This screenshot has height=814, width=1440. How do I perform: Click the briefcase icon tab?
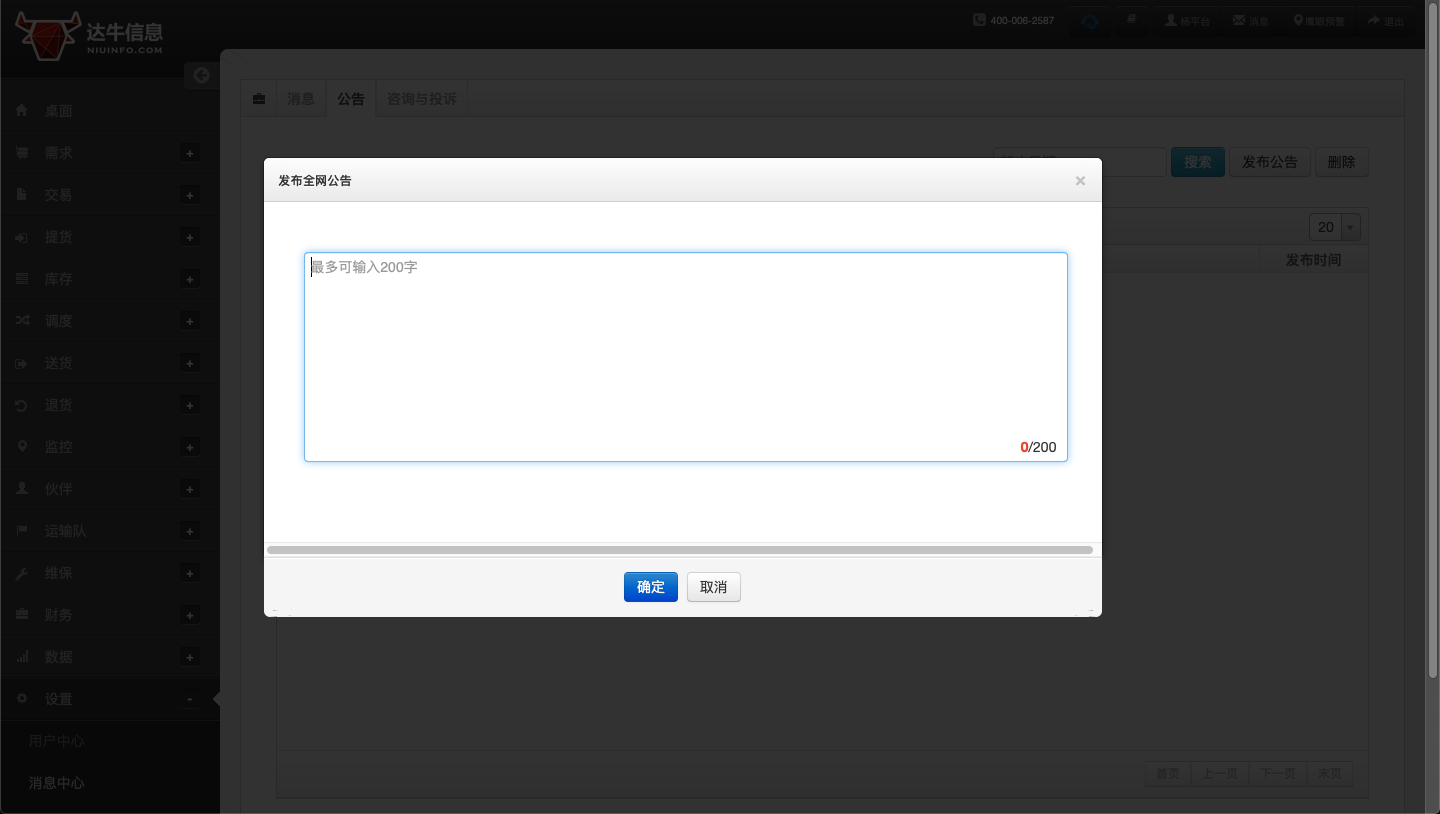[x=259, y=99]
